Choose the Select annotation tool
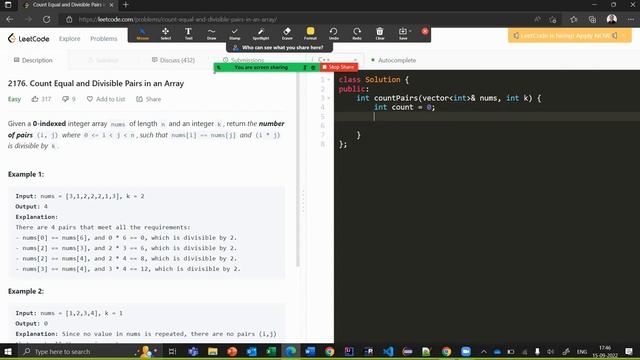 (165, 34)
